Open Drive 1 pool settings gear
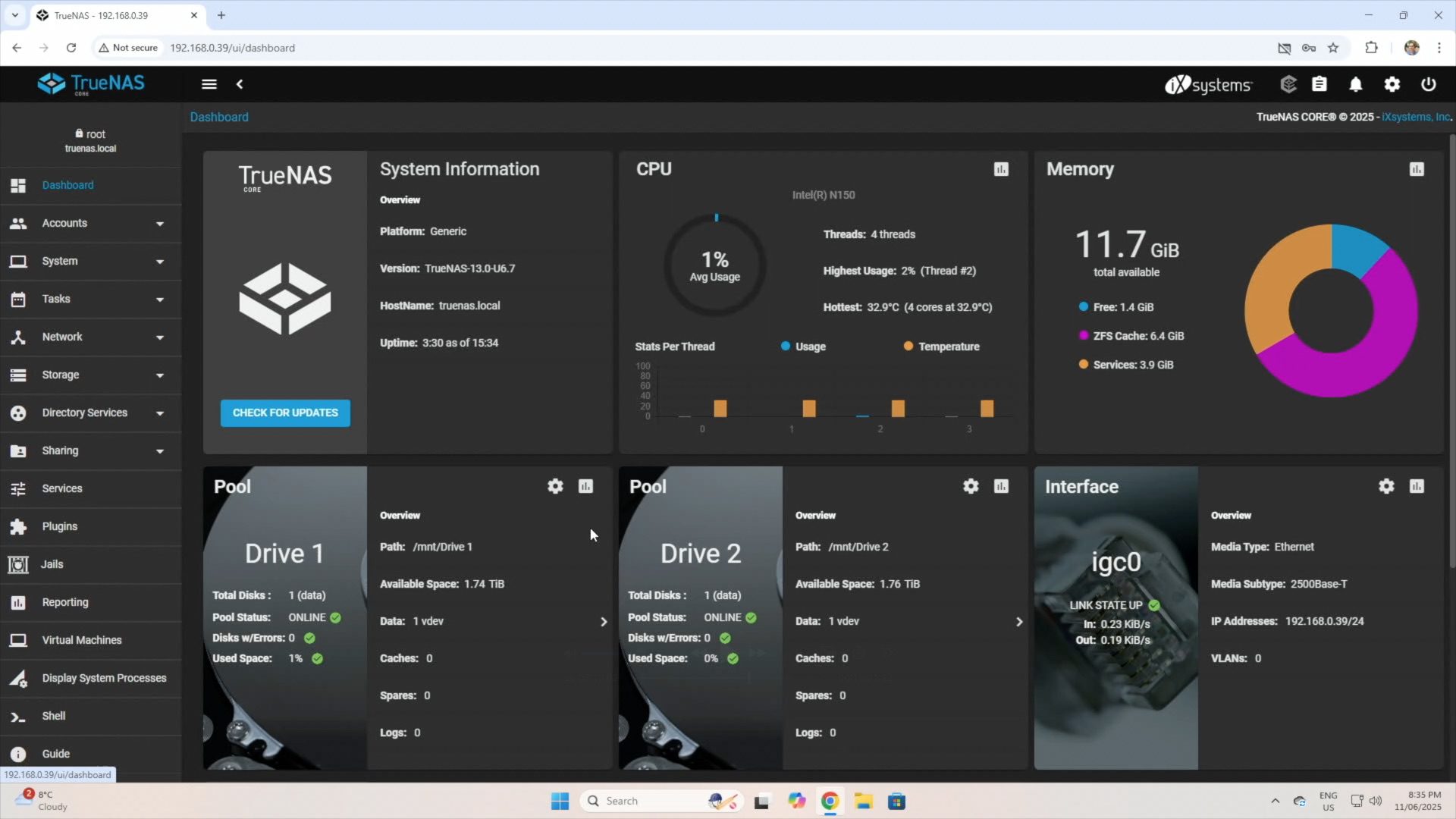 pos(555,486)
